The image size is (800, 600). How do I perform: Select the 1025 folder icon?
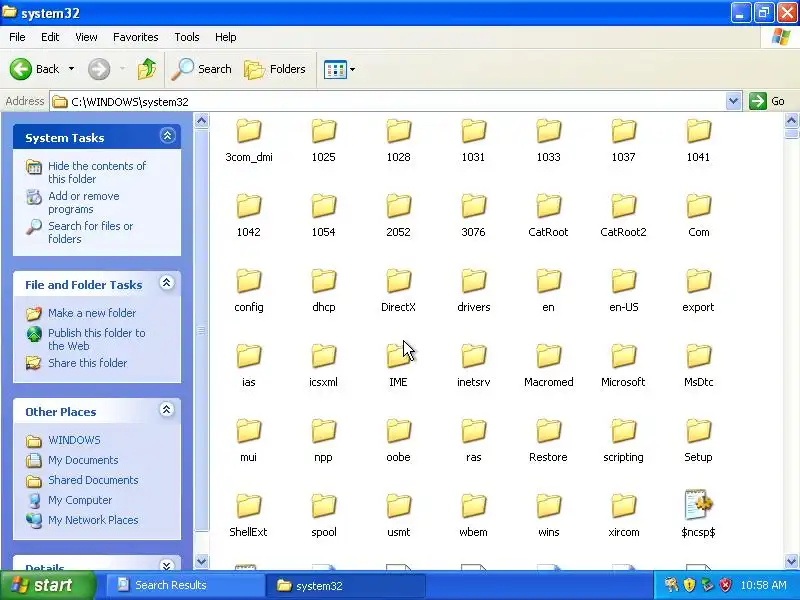coord(323,132)
